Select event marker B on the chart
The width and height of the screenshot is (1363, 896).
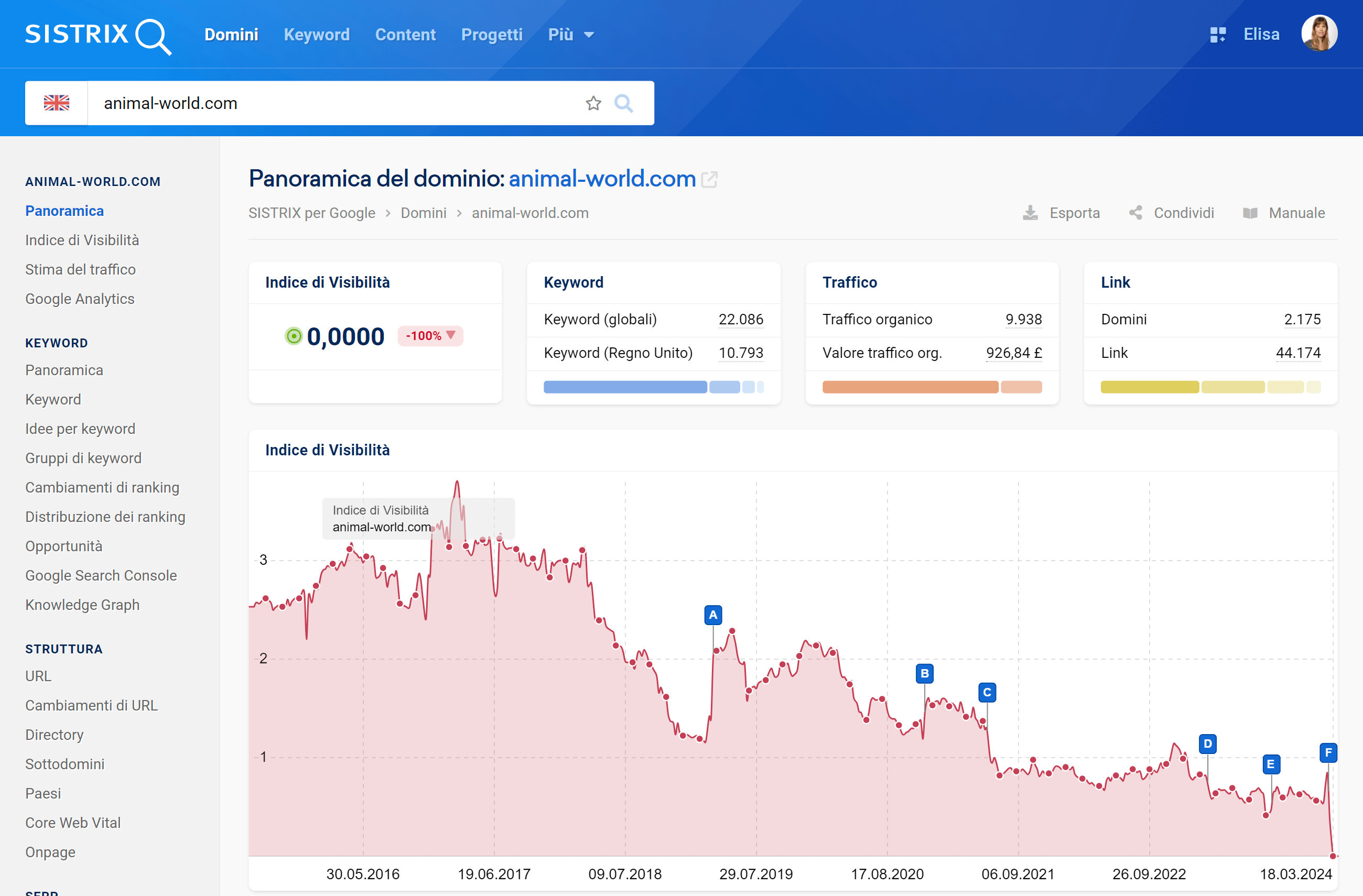click(x=924, y=674)
